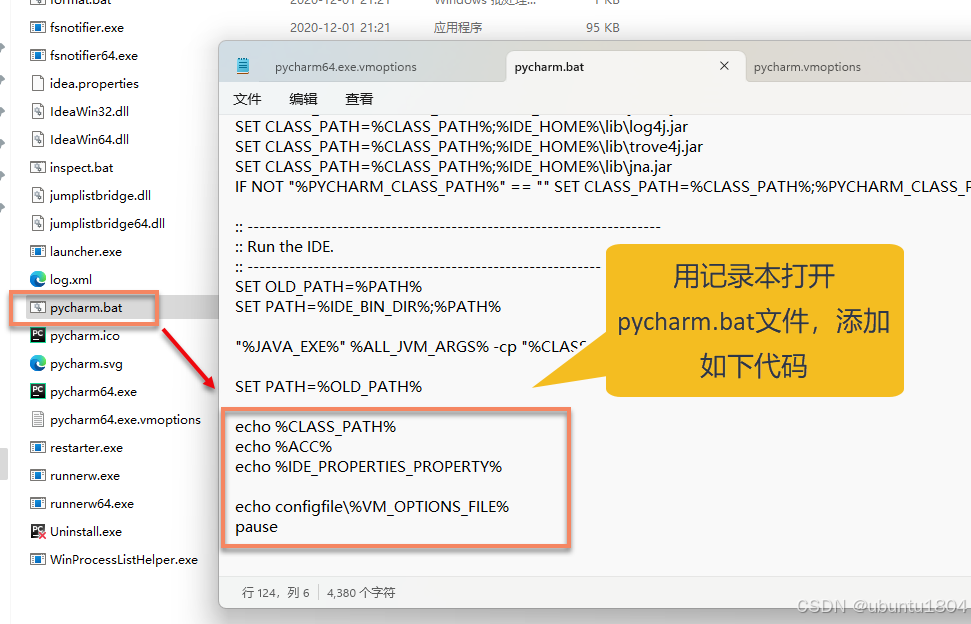Click the restarter.exe file icon
Image resolution: width=971 pixels, height=624 pixels.
[38, 447]
